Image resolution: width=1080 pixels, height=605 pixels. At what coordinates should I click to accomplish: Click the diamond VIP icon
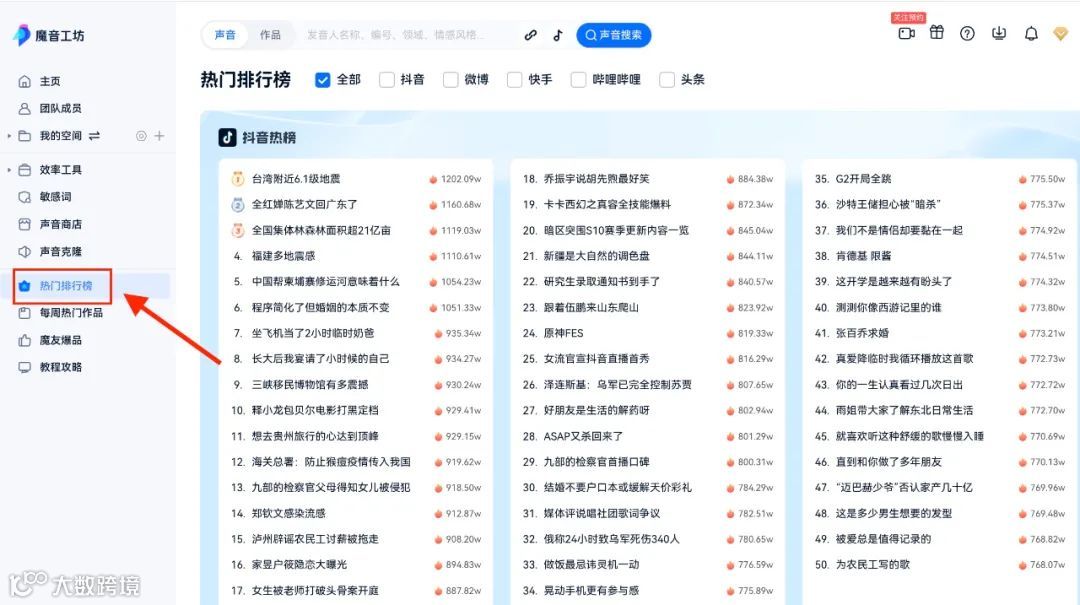point(1061,33)
